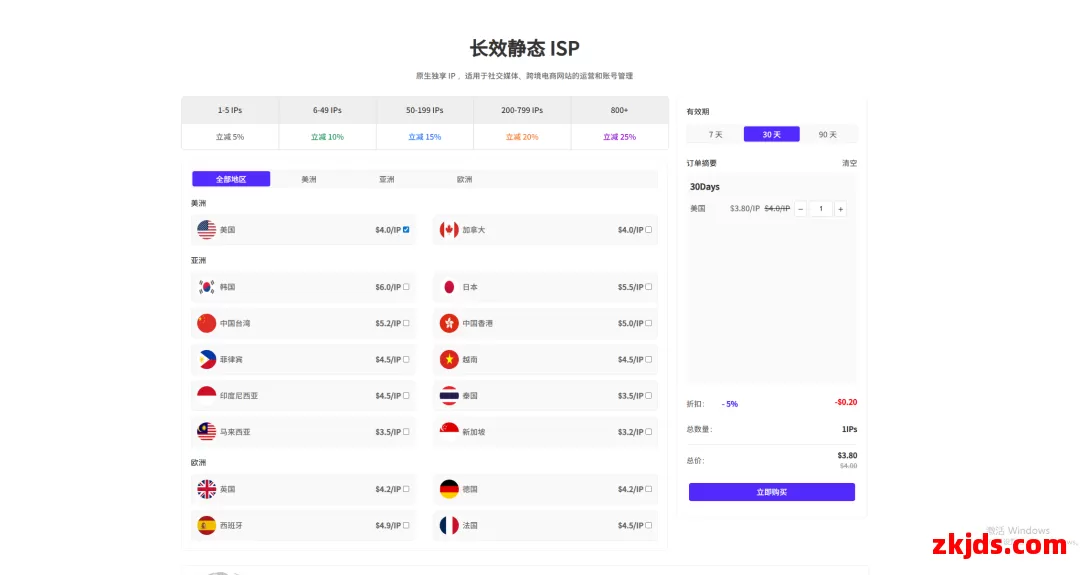Screen dimensions: 1080x575
Task: Choose the 30 天 validity period
Action: (x=771, y=134)
